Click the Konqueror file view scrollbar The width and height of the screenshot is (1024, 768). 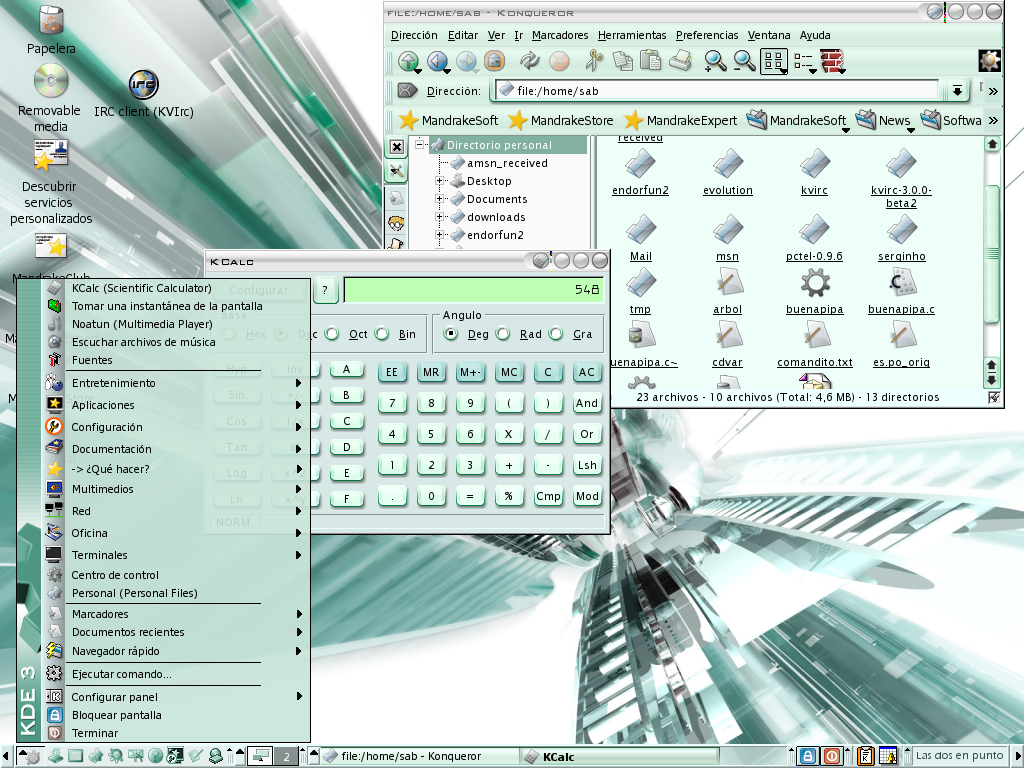click(x=991, y=253)
